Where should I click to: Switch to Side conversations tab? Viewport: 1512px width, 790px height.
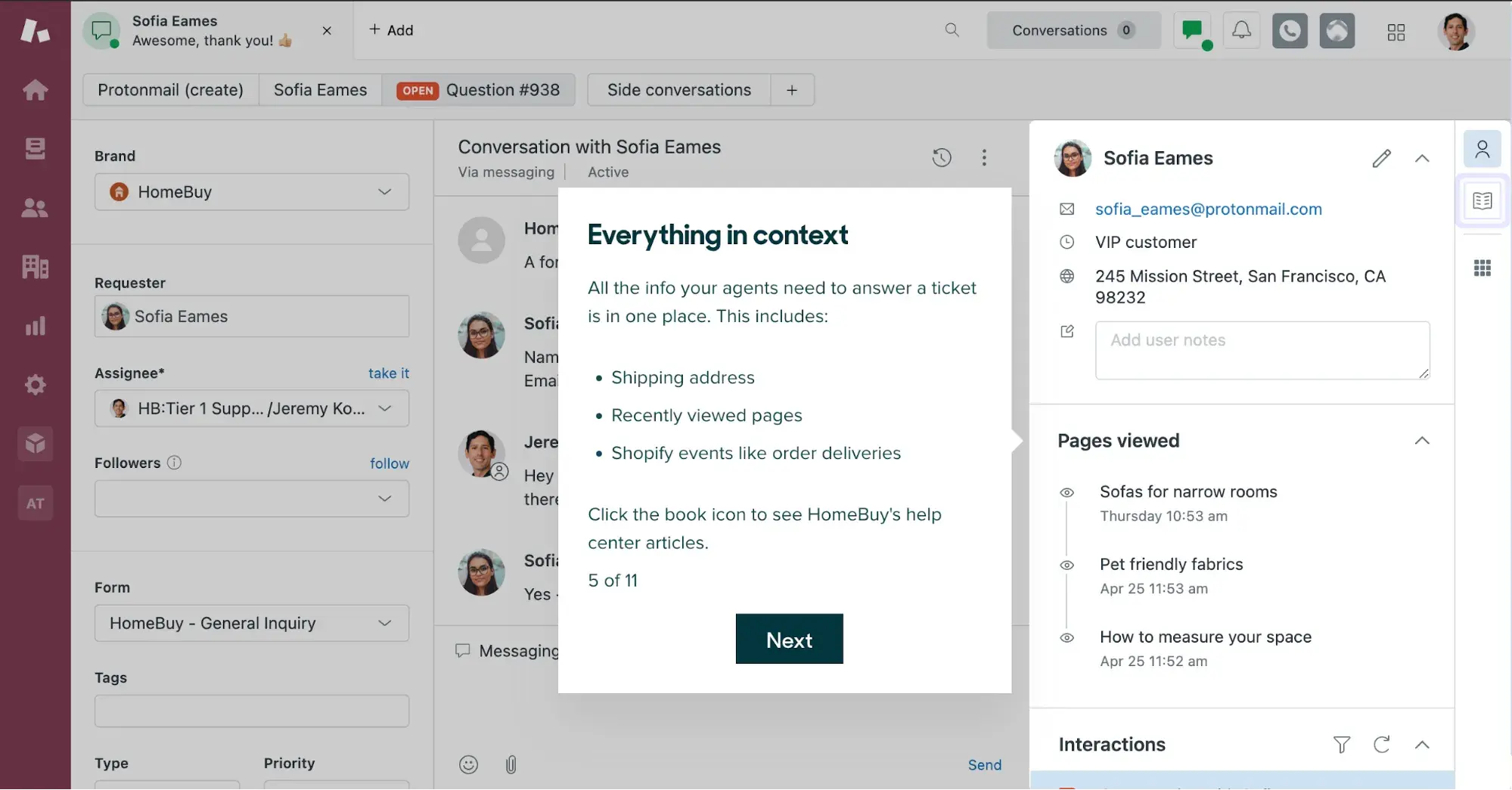click(x=678, y=90)
